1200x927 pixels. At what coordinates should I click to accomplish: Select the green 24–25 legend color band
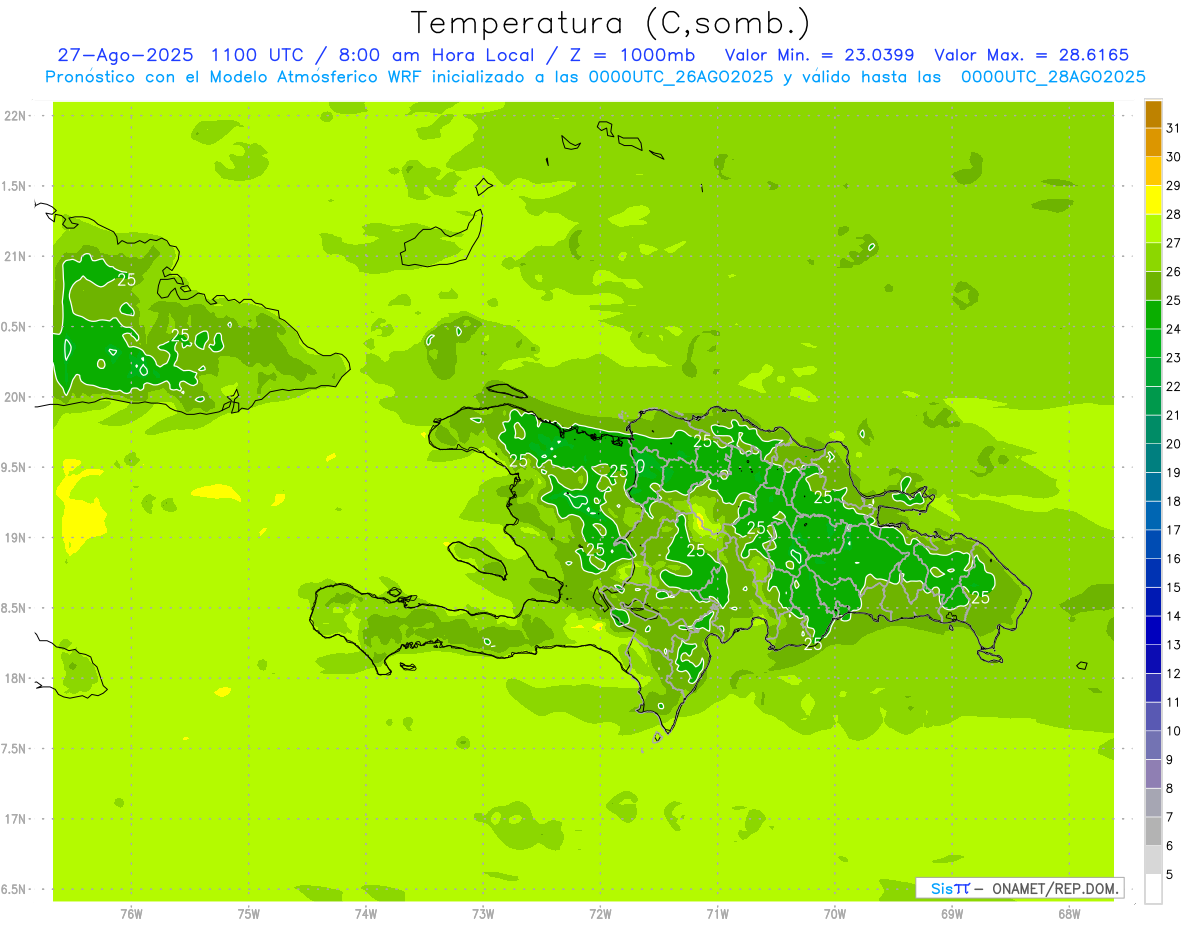(1153, 315)
